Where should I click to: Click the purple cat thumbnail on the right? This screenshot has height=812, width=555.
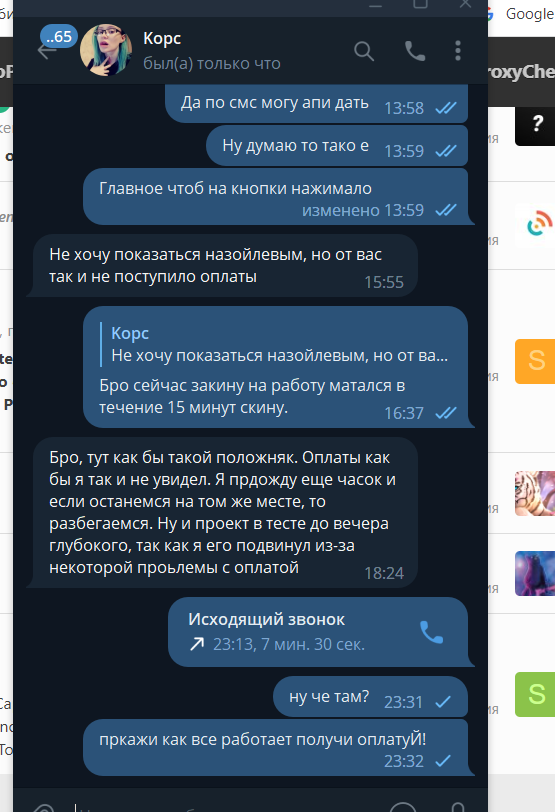[535, 573]
